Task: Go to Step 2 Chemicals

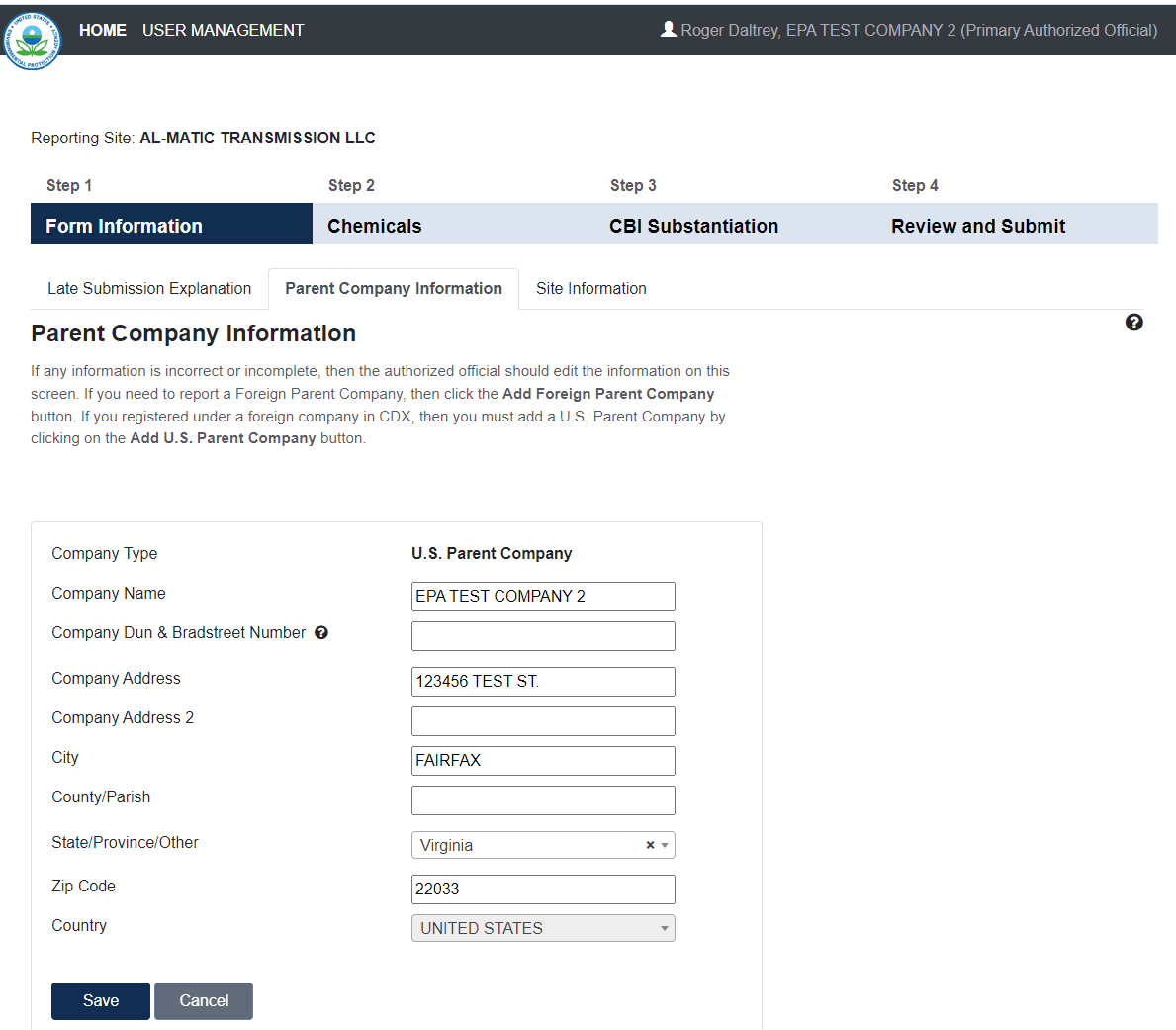Action: click(374, 226)
